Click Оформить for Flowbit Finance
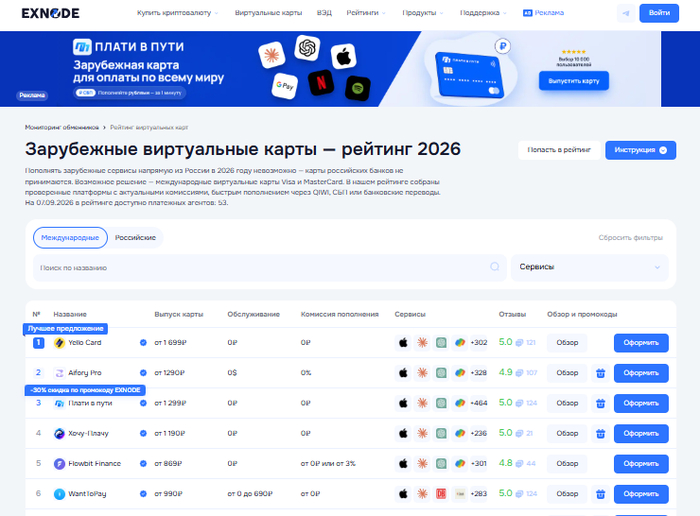Screen dimensions: 700x516 click(641, 464)
